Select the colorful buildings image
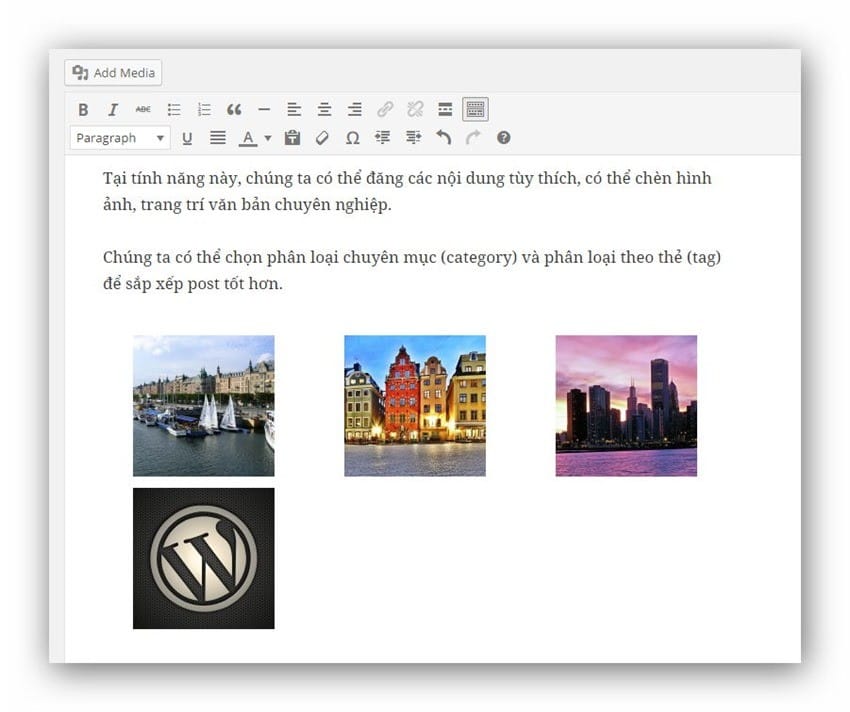This screenshot has width=850, height=712. pos(415,406)
